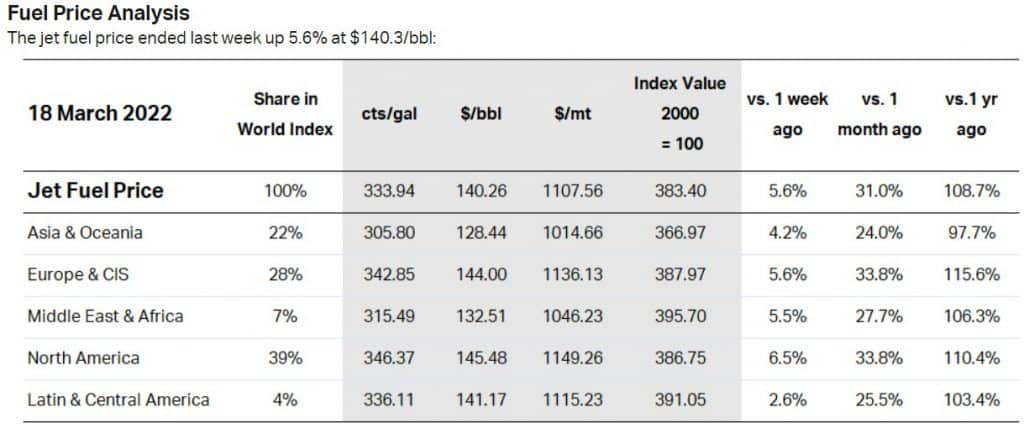Click the 140.26 $/bbl jet fuel value

click(x=481, y=191)
